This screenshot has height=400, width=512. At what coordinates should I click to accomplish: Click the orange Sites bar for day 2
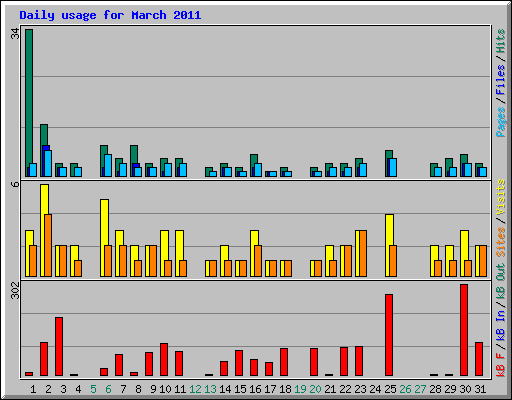click(48, 245)
